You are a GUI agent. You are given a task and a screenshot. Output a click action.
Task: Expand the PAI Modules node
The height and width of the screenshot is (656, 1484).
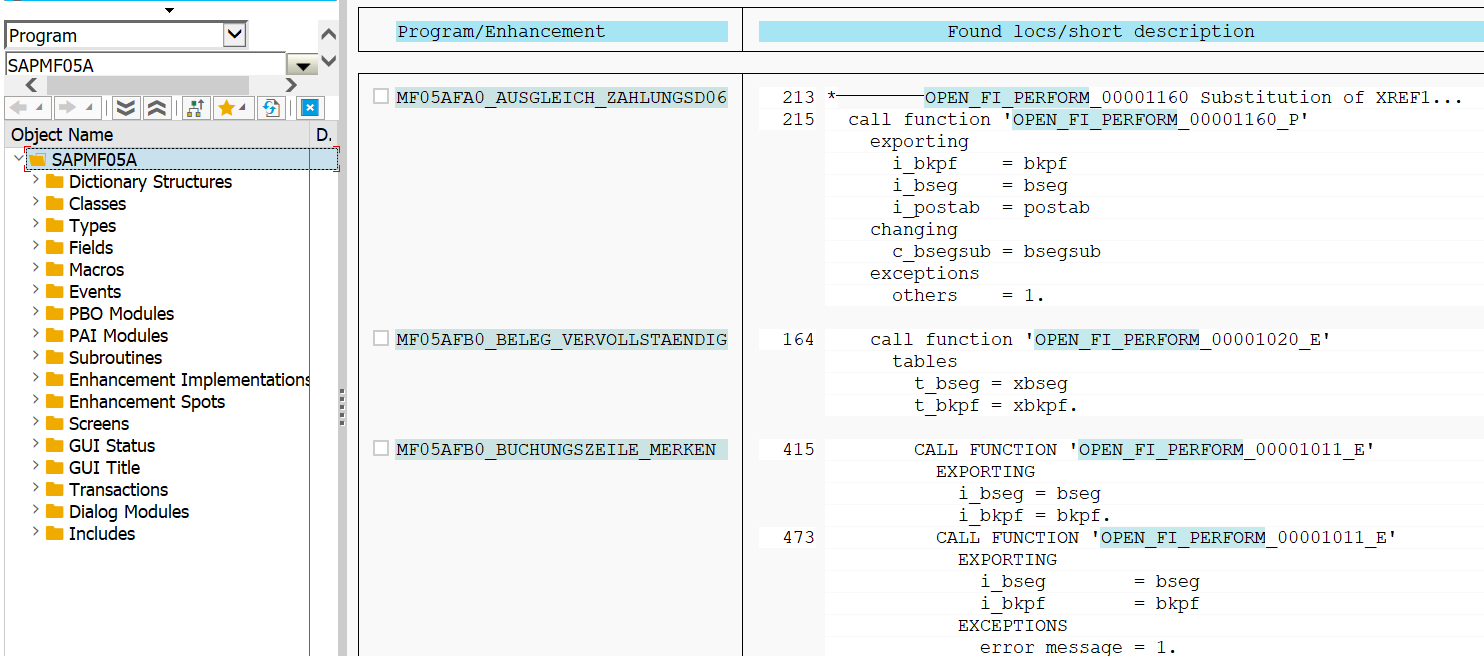(x=36, y=335)
